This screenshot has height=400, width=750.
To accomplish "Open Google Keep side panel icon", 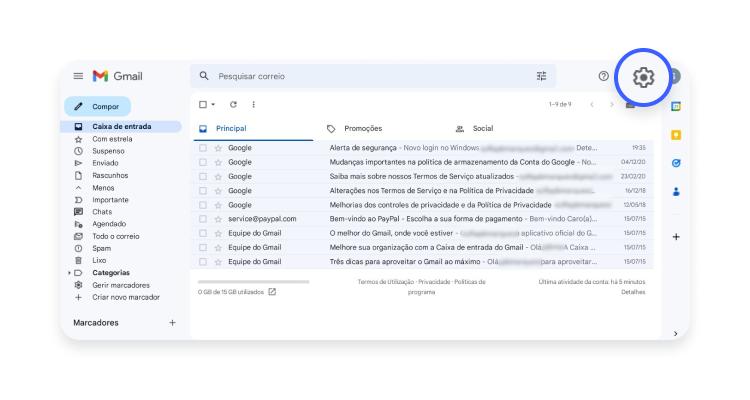I will point(676,135).
